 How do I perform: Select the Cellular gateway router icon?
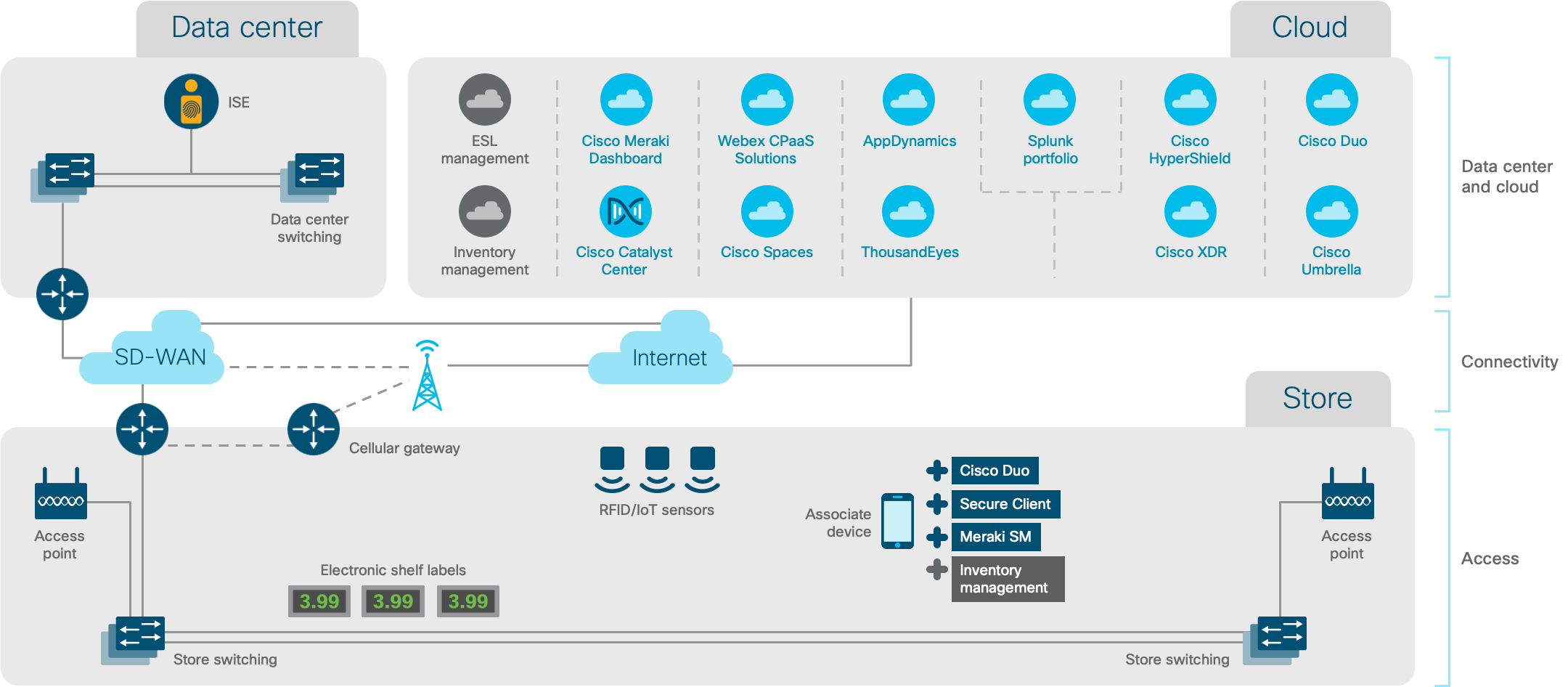(x=314, y=429)
